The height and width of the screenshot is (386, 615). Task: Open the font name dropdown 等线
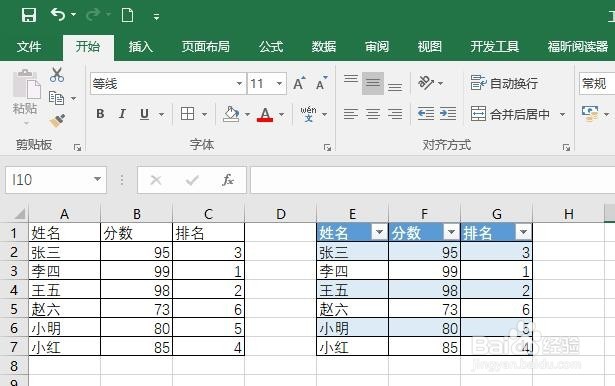239,84
